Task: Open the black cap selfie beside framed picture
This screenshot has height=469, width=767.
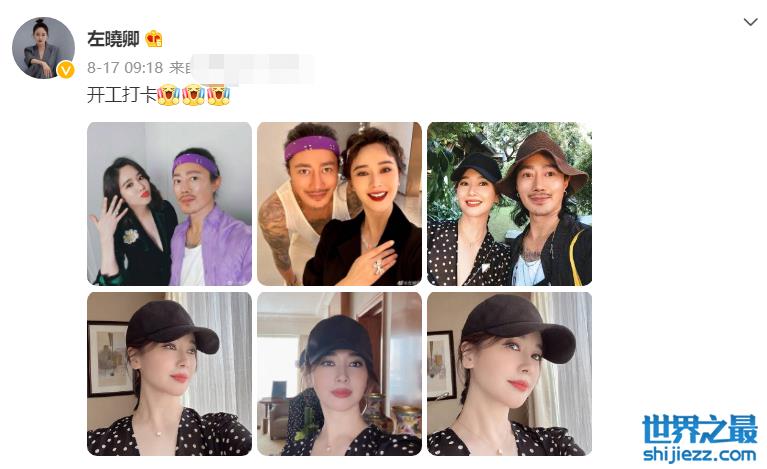Action: click(x=169, y=374)
